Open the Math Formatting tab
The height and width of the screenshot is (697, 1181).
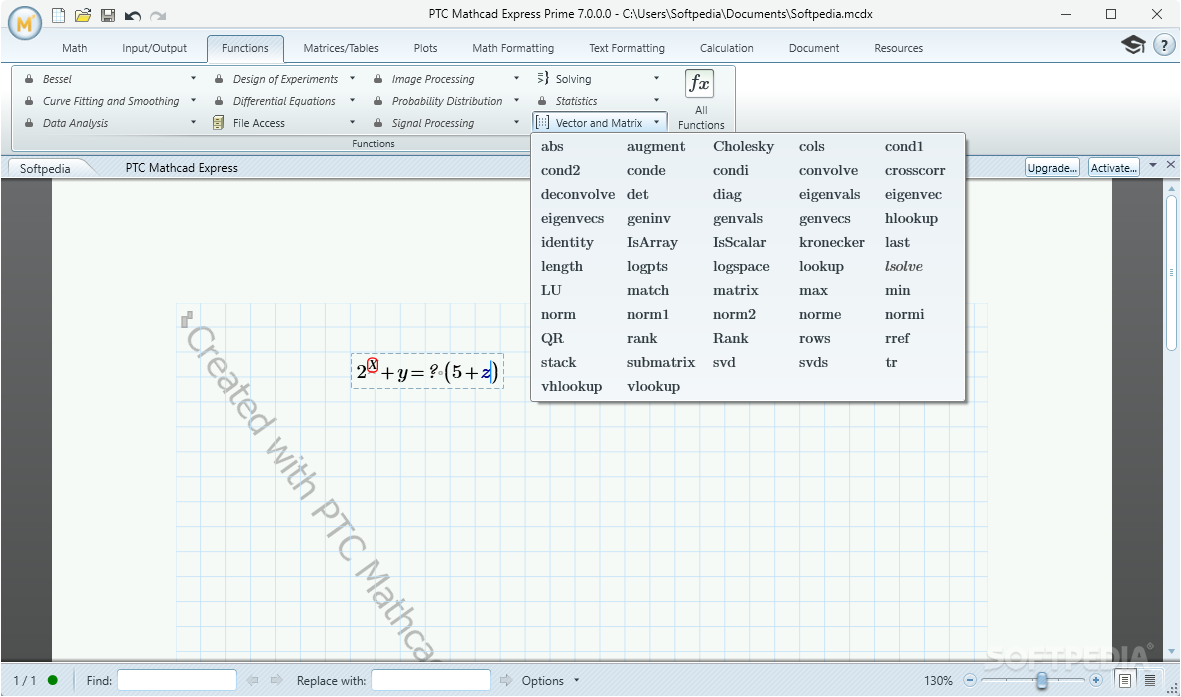tap(513, 48)
